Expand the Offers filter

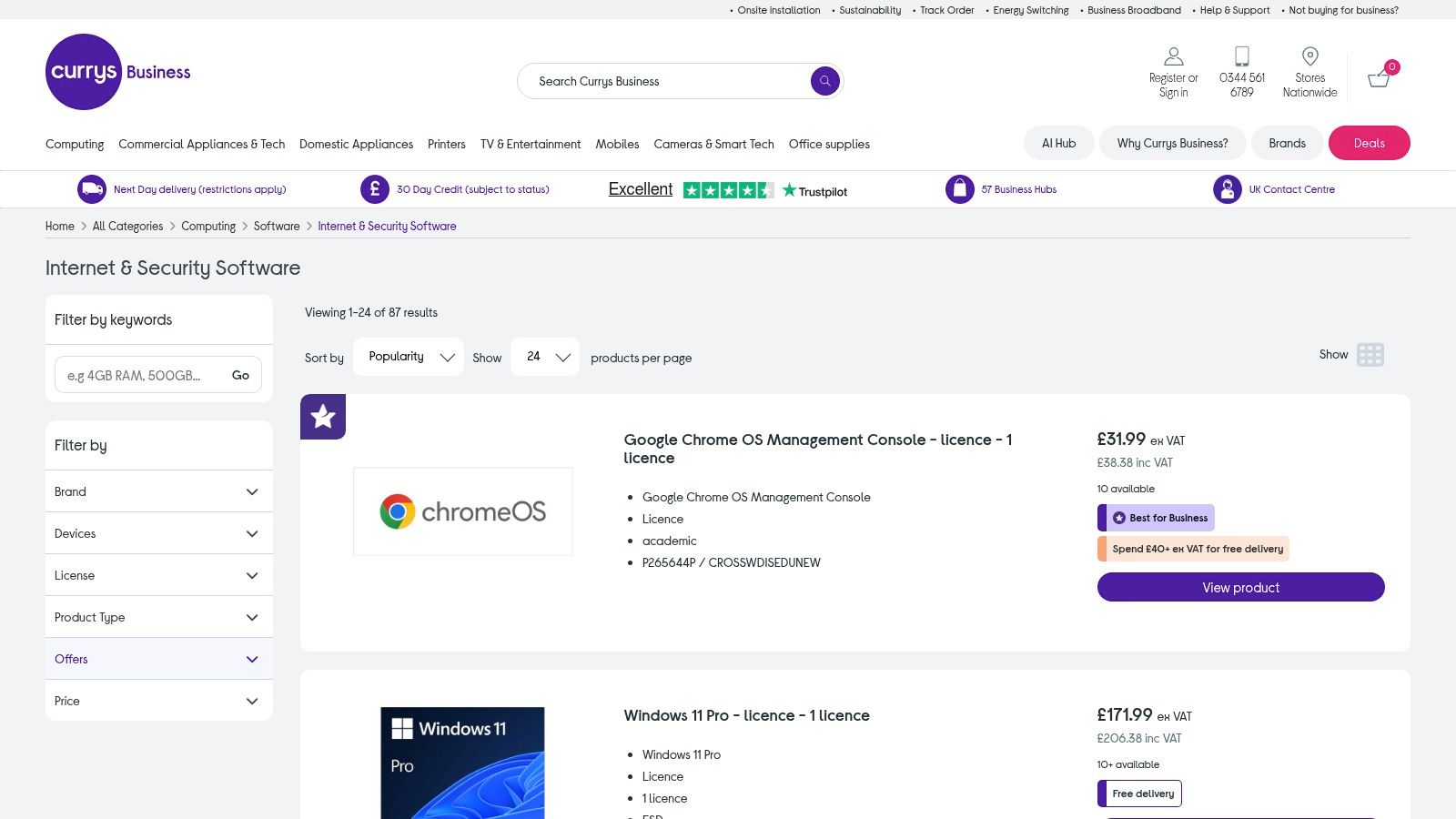pos(159,659)
